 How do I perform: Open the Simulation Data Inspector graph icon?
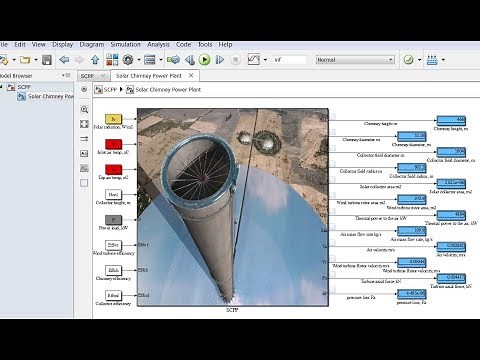click(x=254, y=60)
